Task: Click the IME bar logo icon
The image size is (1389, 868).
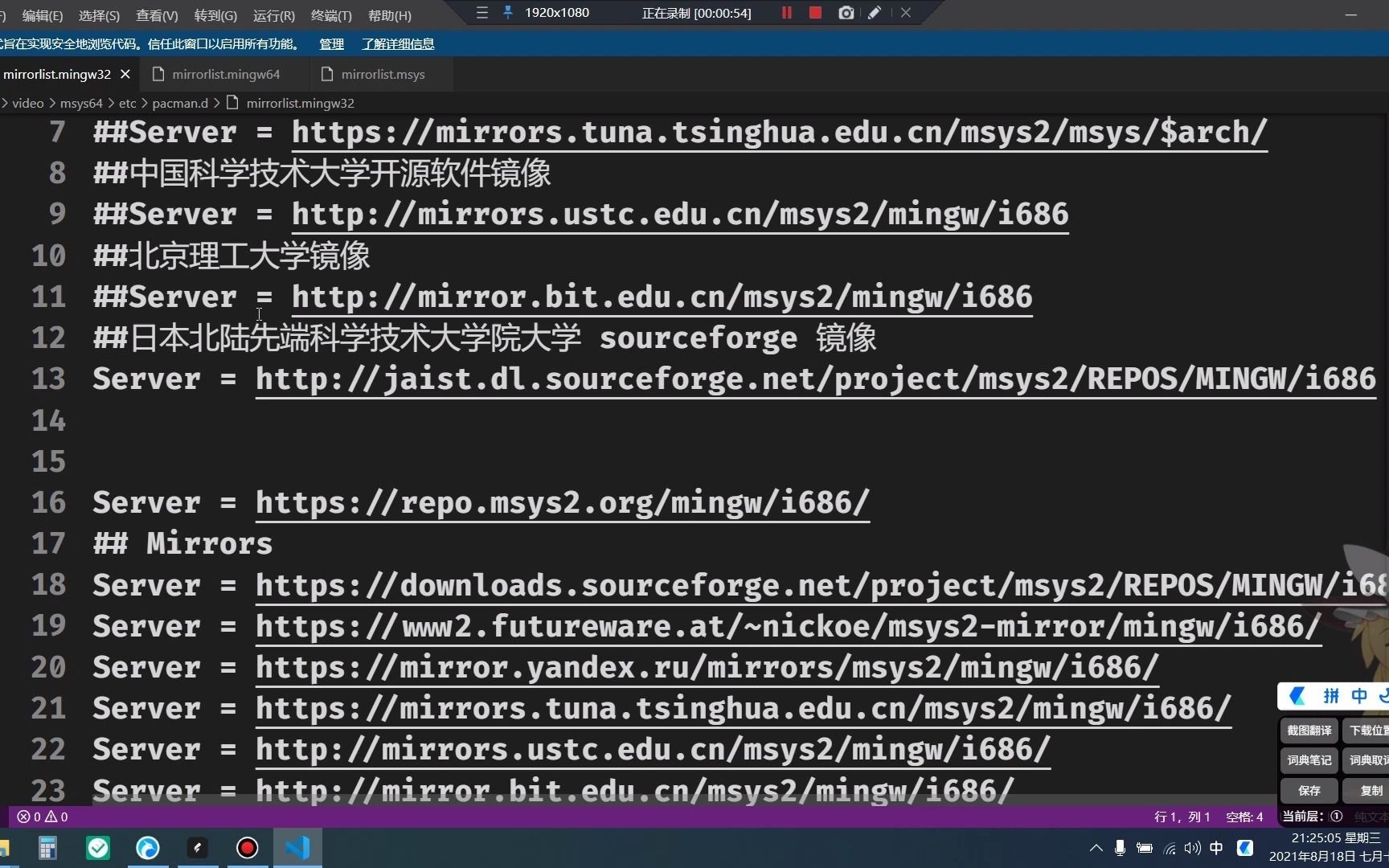Action: click(x=1297, y=696)
